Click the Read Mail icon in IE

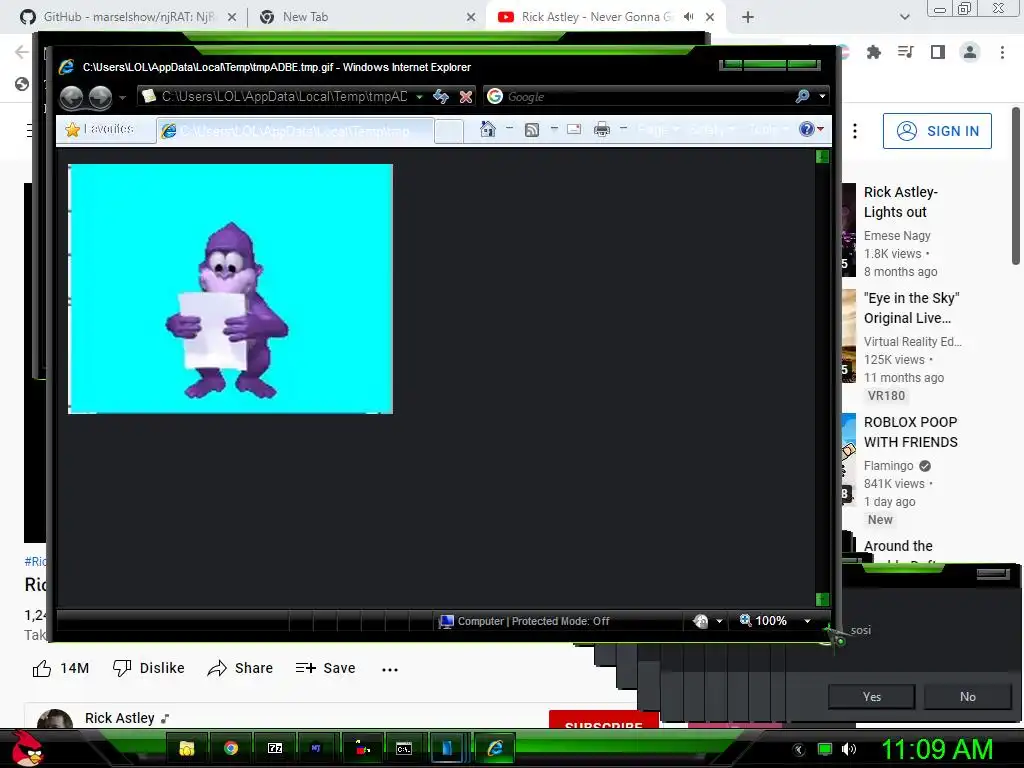(x=574, y=129)
